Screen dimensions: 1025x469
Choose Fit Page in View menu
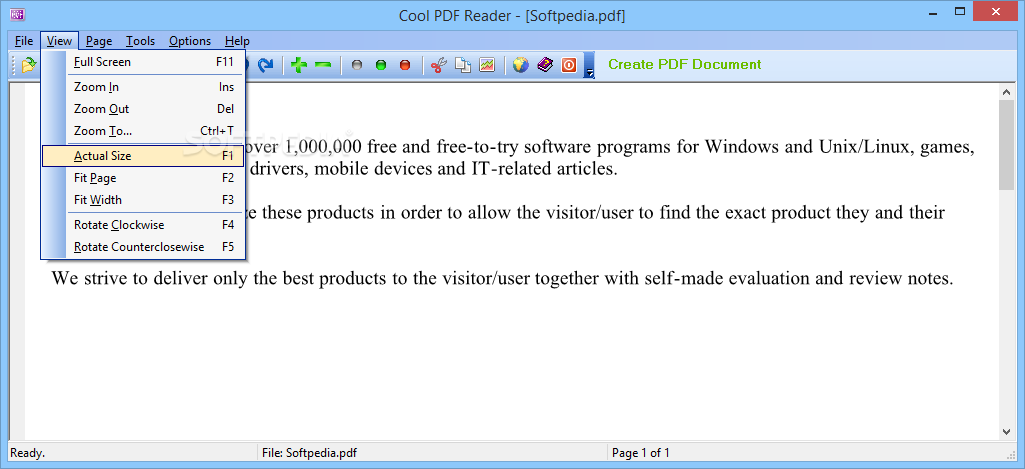pyautogui.click(x=143, y=178)
